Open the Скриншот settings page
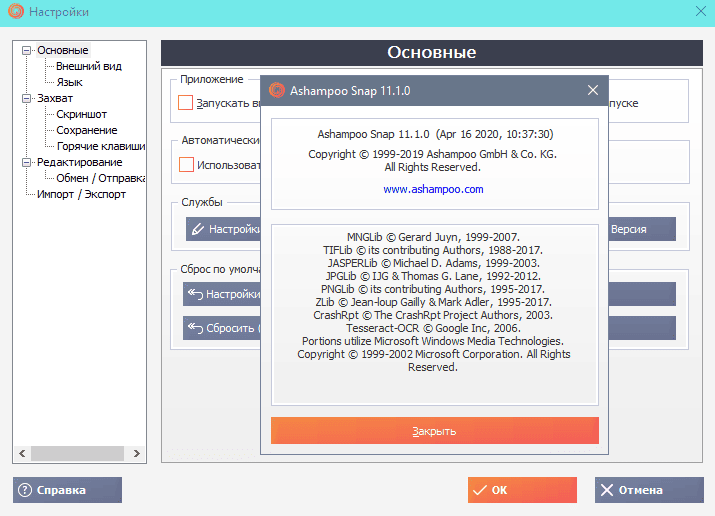This screenshot has height=516, width=715. [82, 114]
